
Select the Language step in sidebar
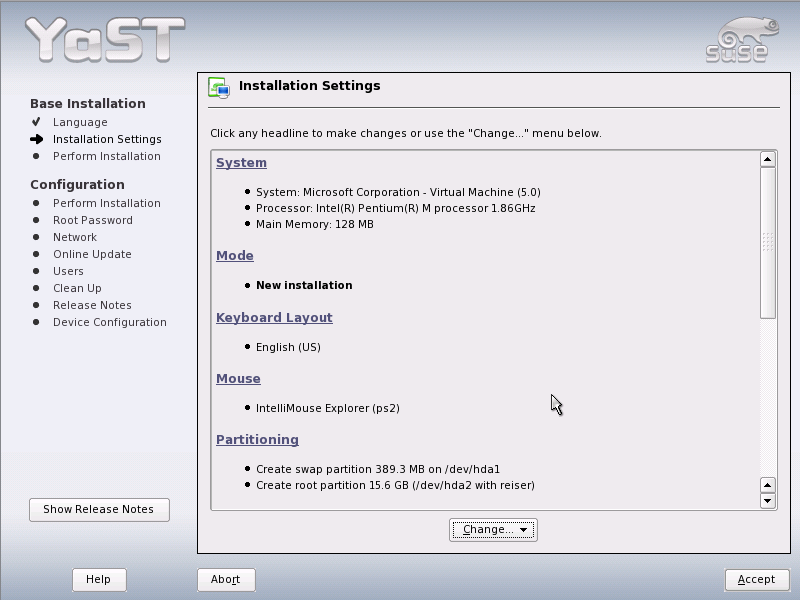[x=80, y=122]
